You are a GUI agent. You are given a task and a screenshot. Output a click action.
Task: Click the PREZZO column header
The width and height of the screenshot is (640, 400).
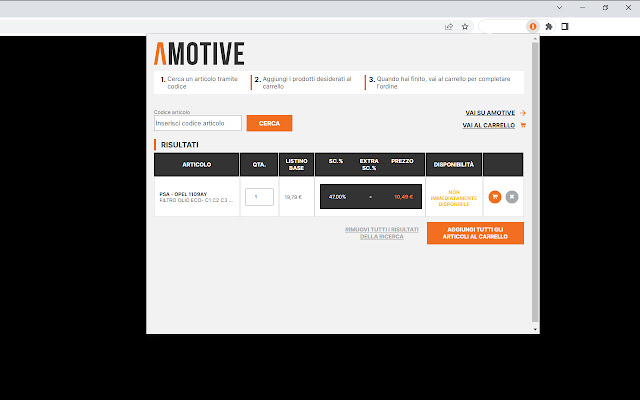pyautogui.click(x=402, y=161)
